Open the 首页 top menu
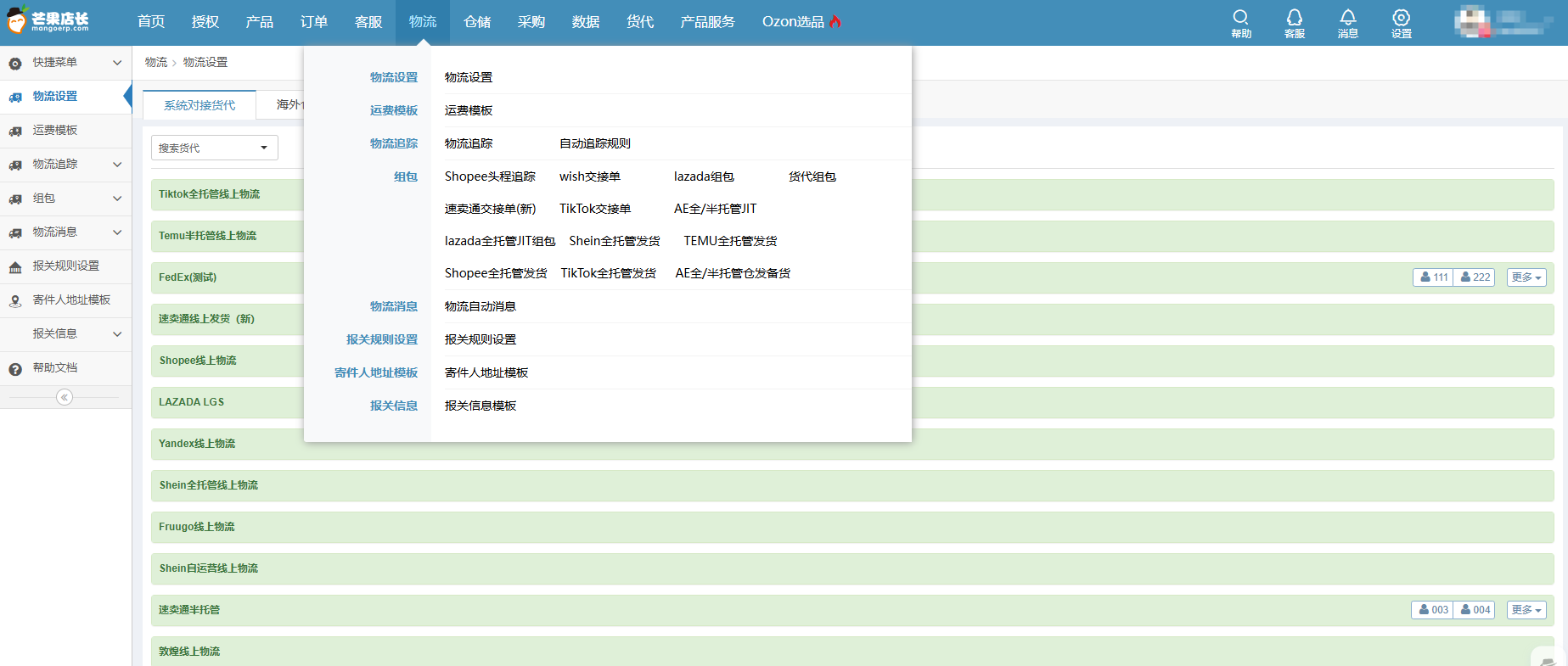The image size is (1568, 666). point(151,22)
